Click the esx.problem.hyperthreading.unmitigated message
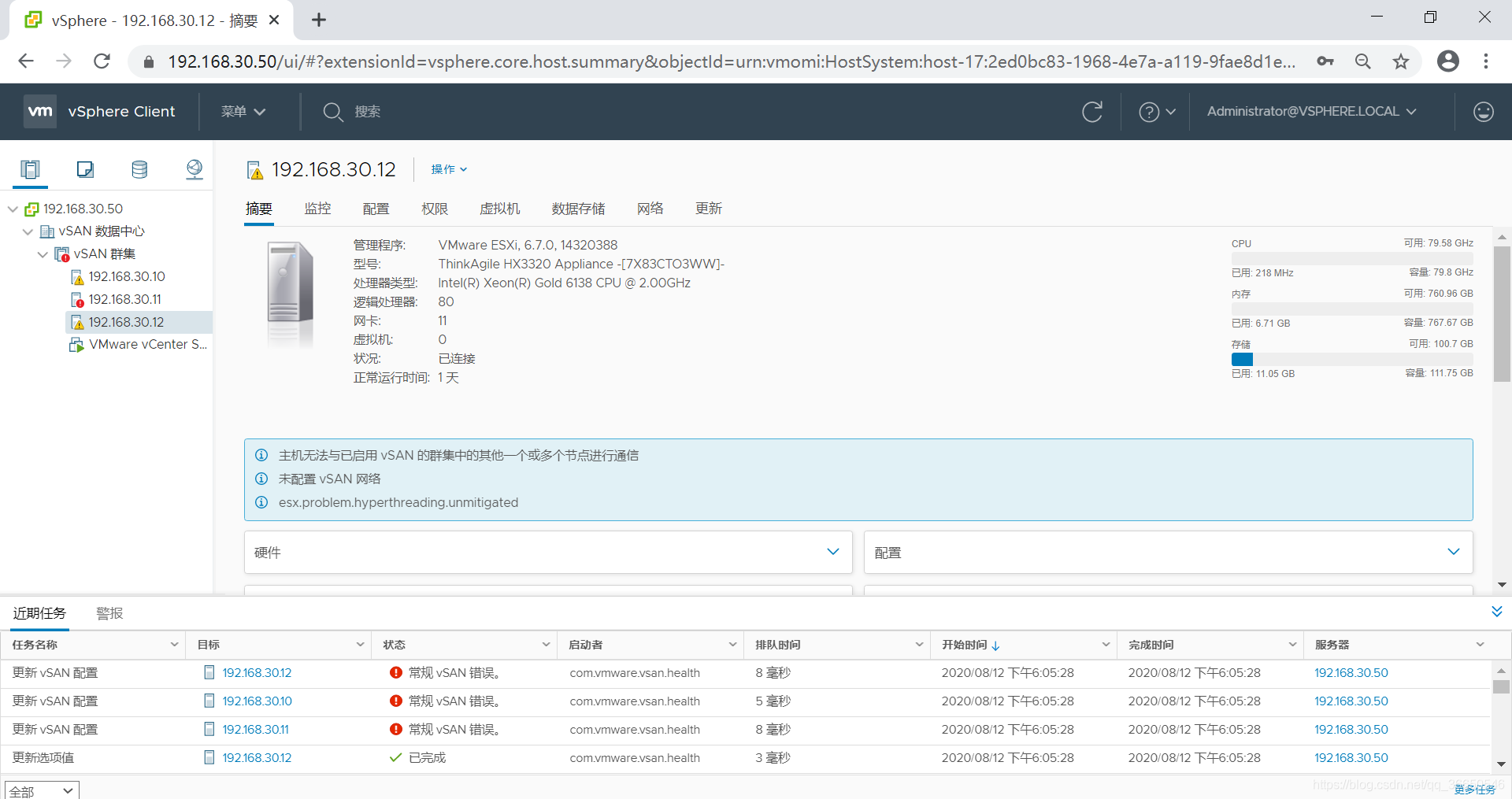Screen dimensions: 1512x799 [x=398, y=502]
